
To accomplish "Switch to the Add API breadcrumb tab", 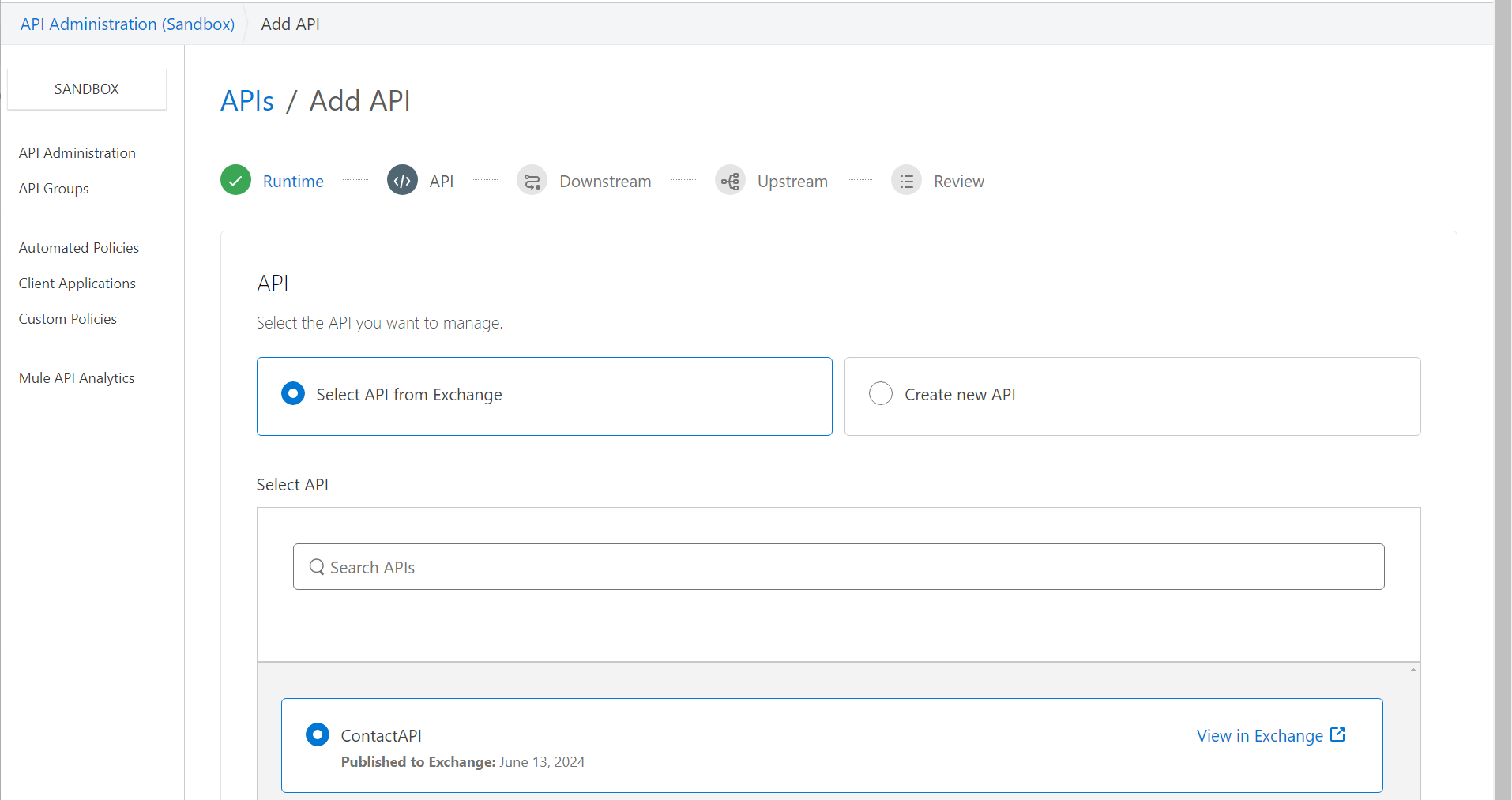I will point(290,24).
